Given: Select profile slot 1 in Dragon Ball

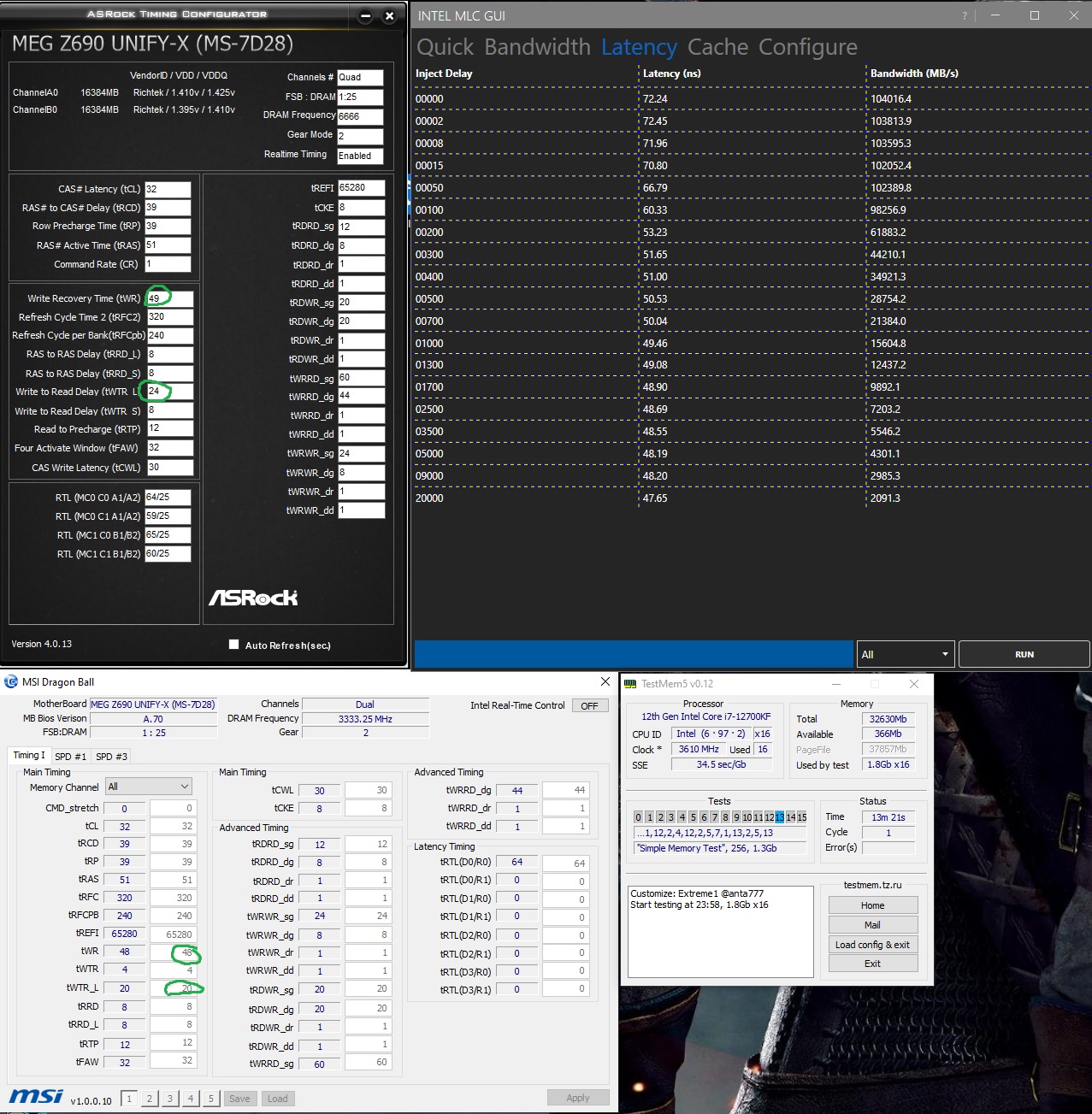Looking at the screenshot, I should click(x=129, y=1099).
